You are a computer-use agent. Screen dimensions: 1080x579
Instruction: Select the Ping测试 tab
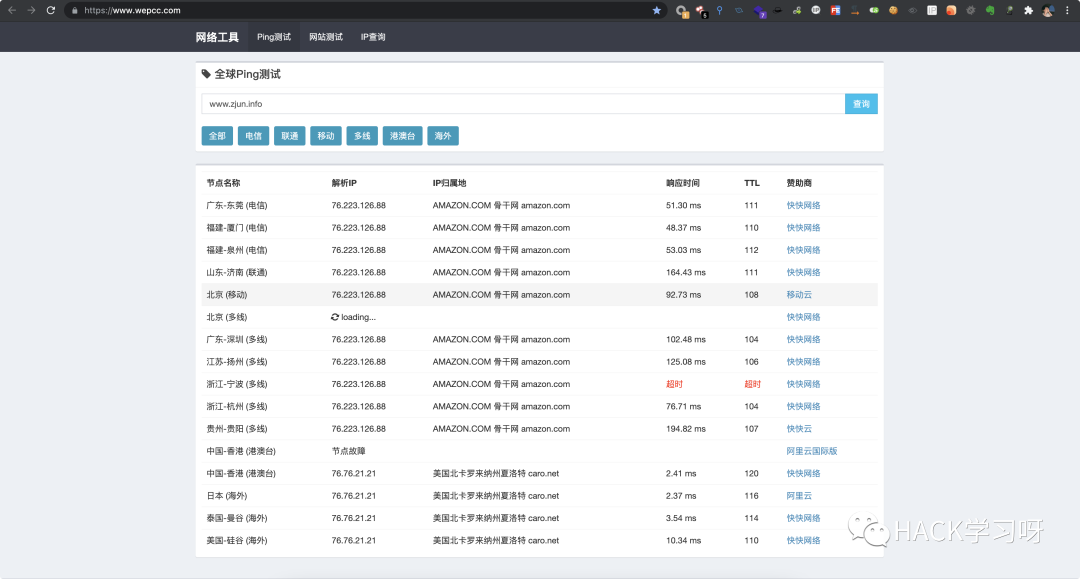click(x=274, y=37)
